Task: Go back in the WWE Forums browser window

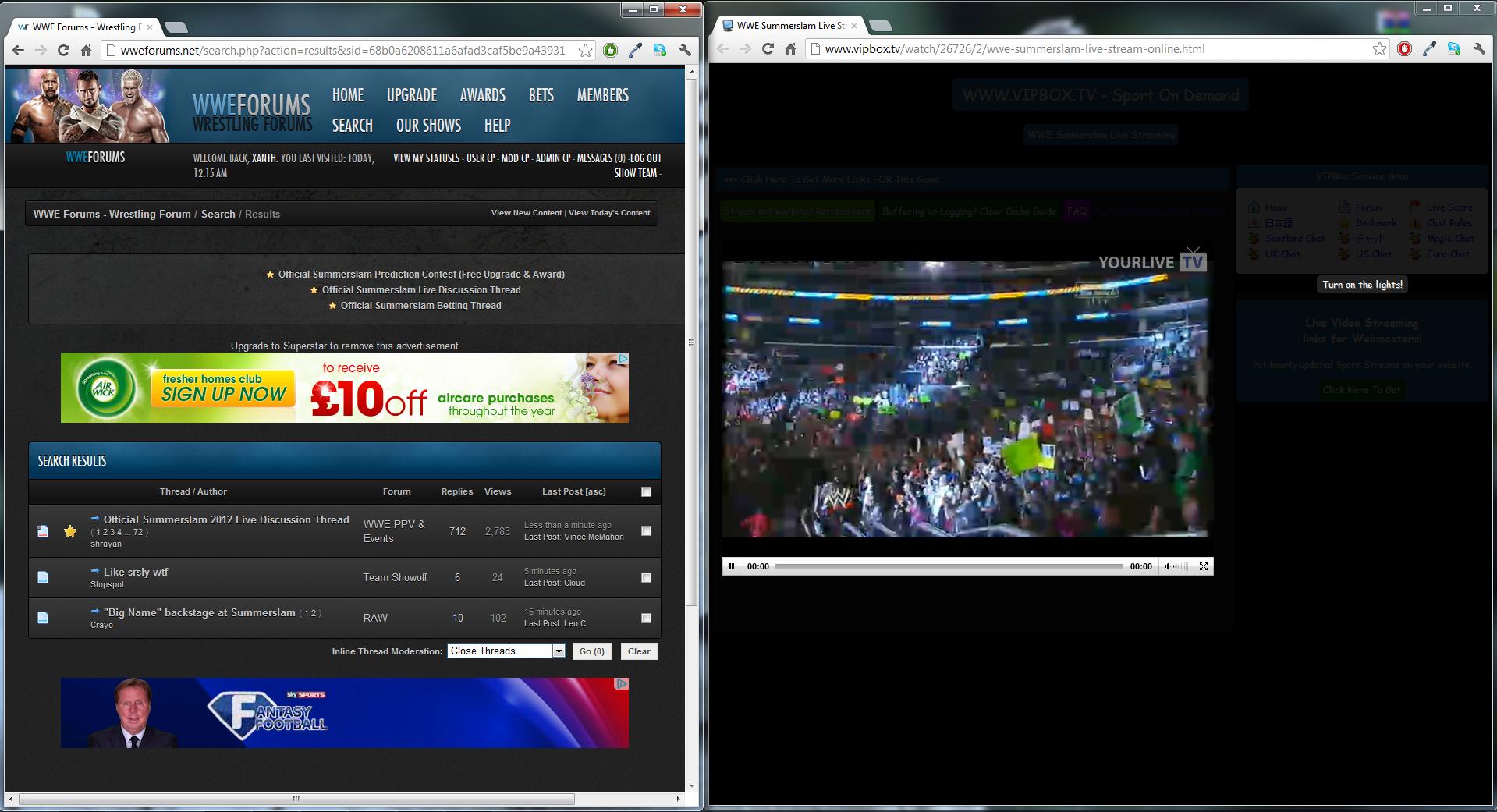Action: [19, 50]
